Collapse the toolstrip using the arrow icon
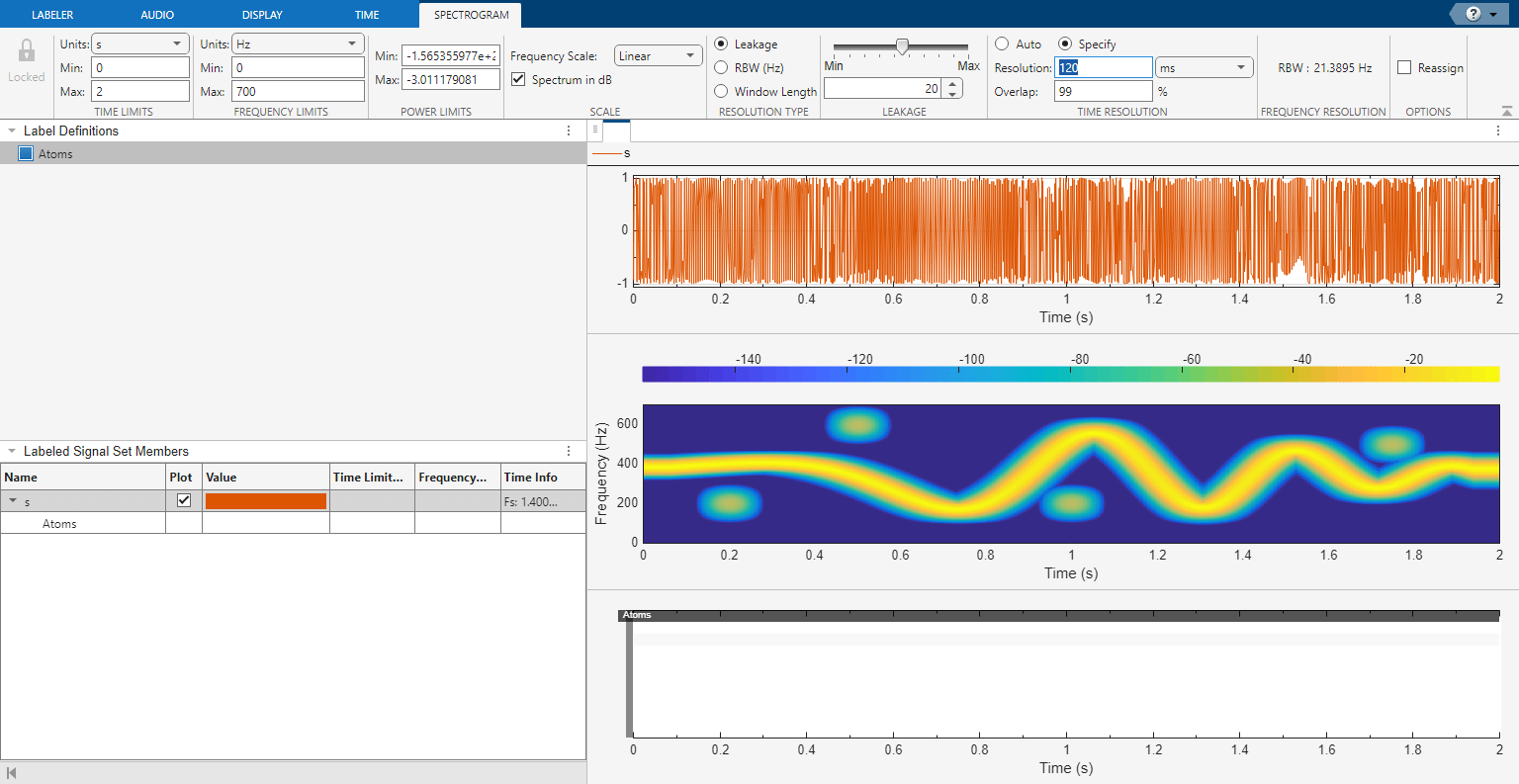The height and width of the screenshot is (784, 1519). point(1507,110)
